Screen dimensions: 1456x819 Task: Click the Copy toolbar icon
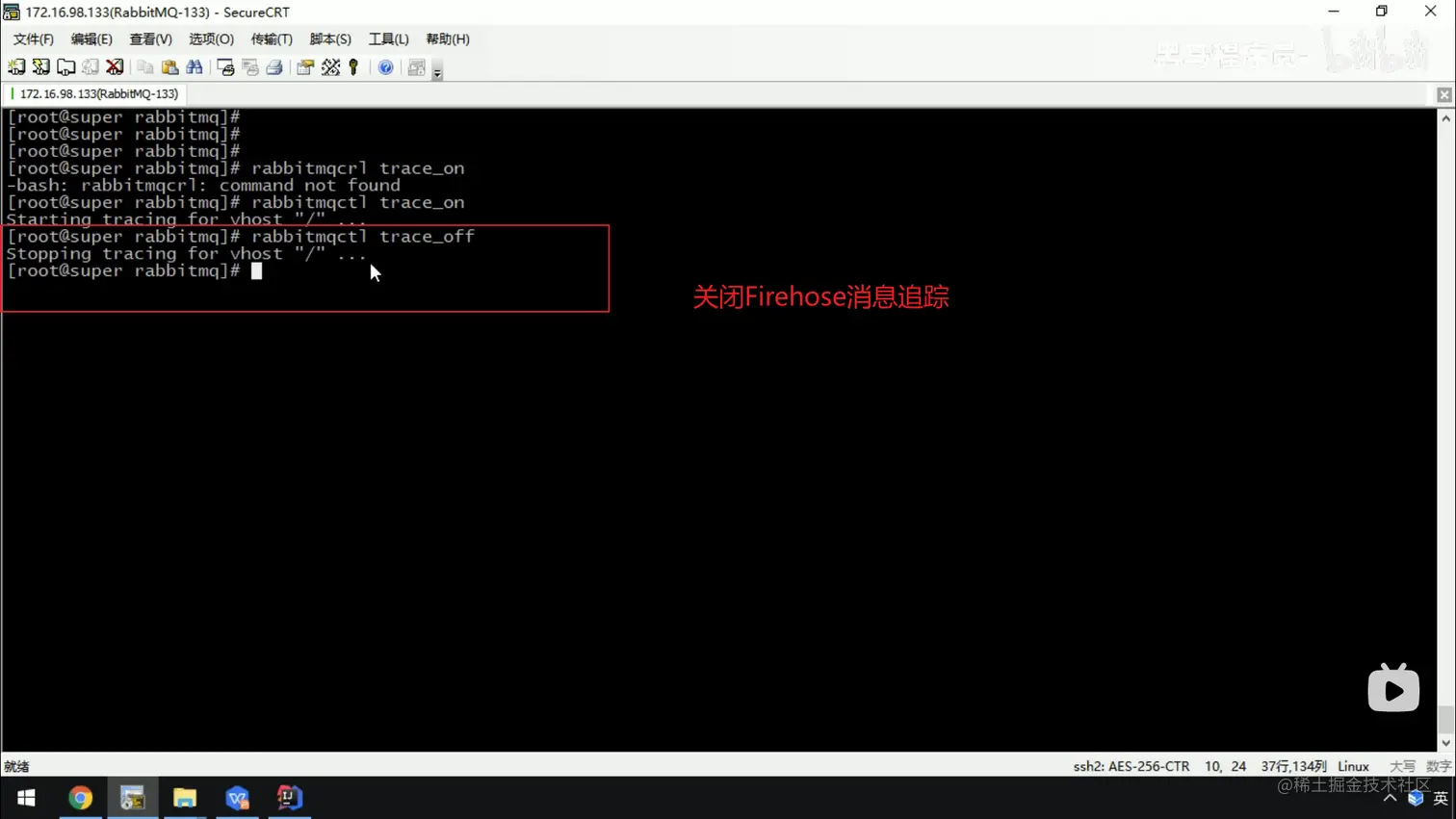tap(145, 67)
